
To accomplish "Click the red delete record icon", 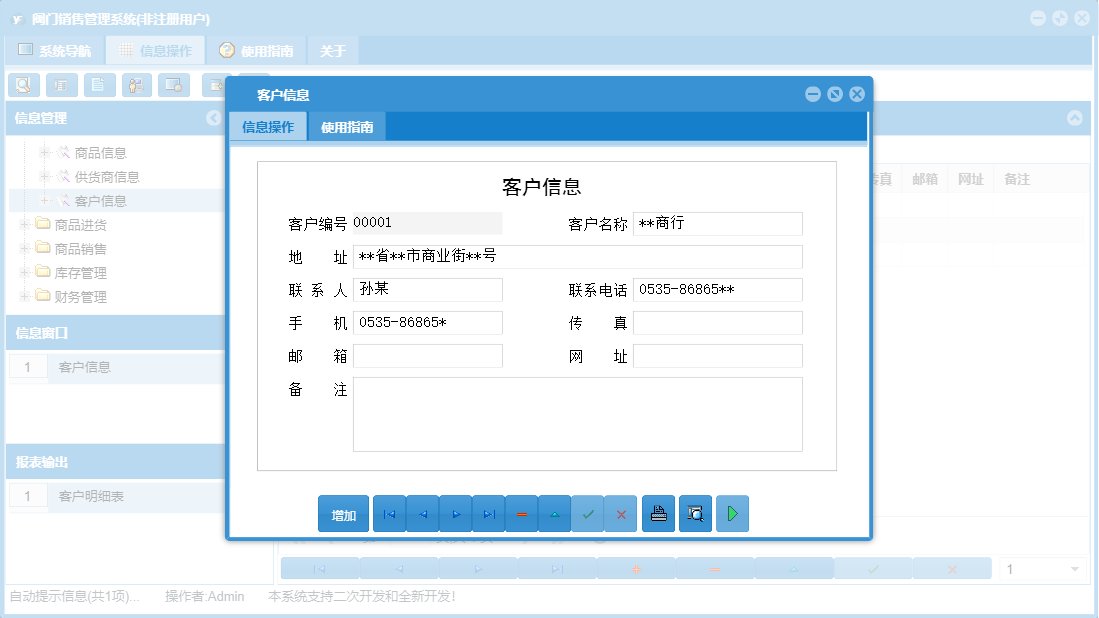I will (522, 513).
